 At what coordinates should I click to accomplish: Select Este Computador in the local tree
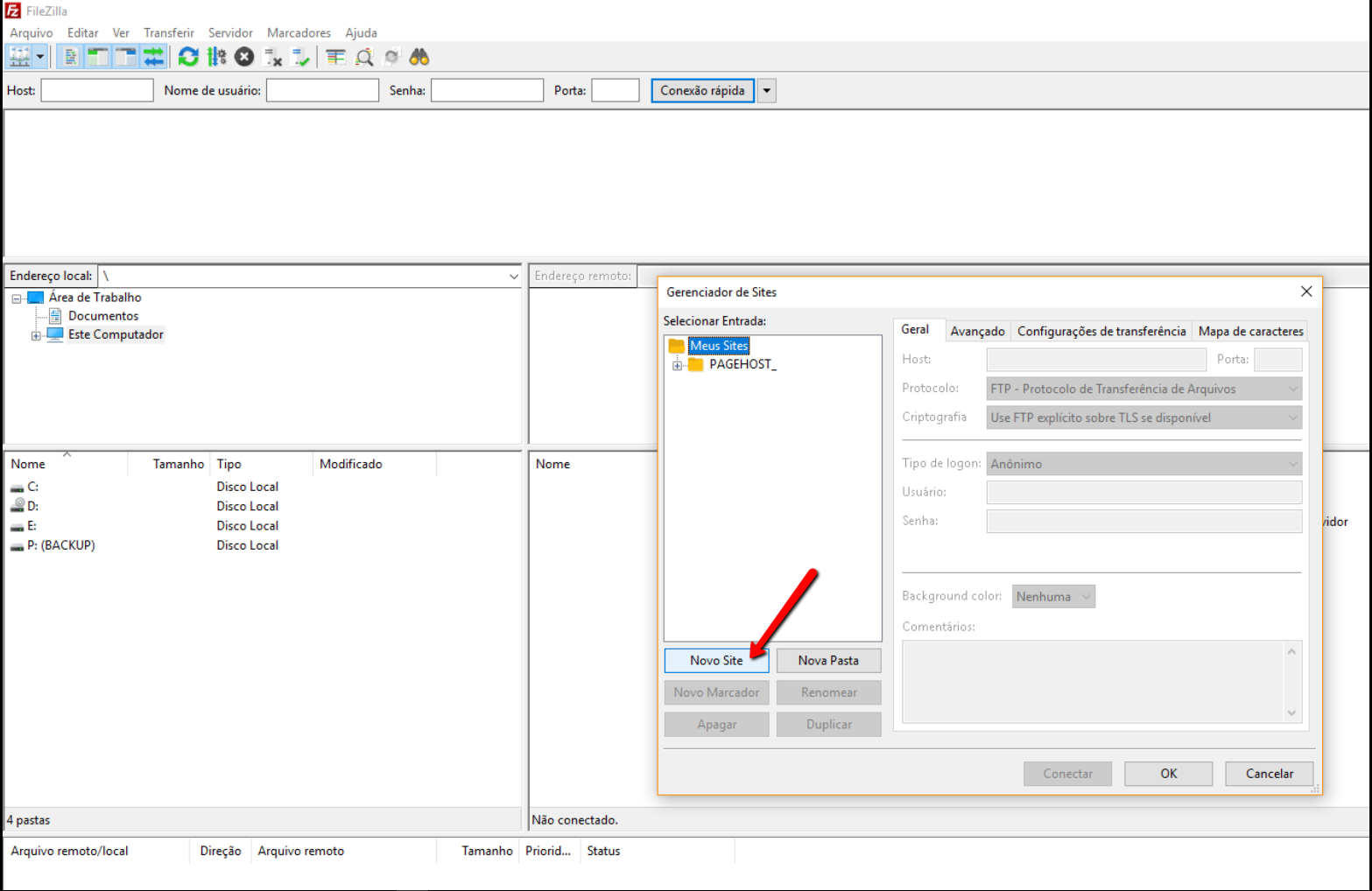click(x=116, y=334)
